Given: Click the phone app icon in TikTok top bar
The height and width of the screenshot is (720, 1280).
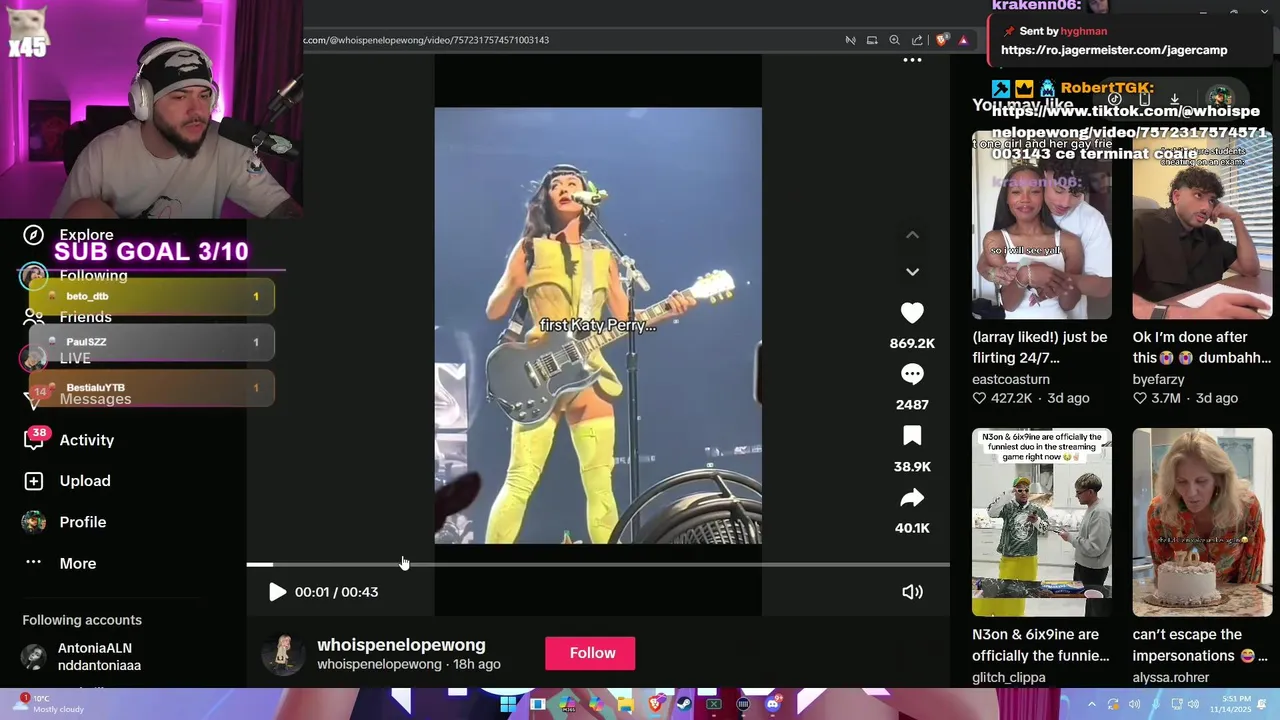Looking at the screenshot, I should [1145, 99].
